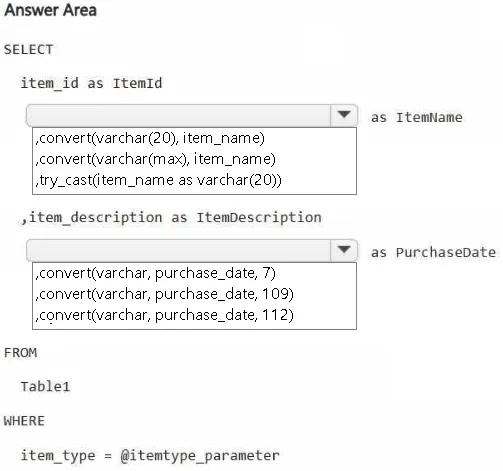The width and height of the screenshot is (503, 471).
Task: Click the WHERE keyword
Action: pos(24,421)
